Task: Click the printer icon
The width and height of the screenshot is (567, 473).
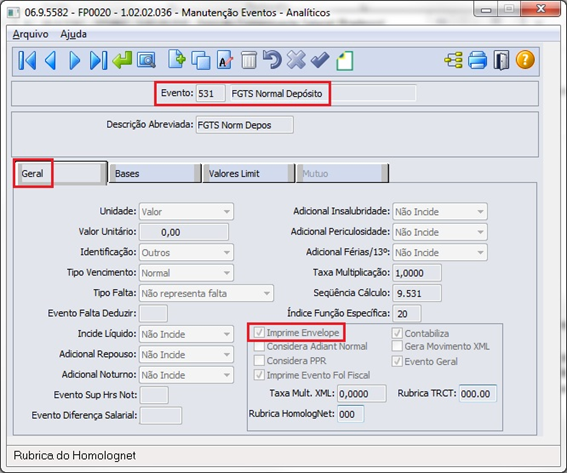Action: 478,60
